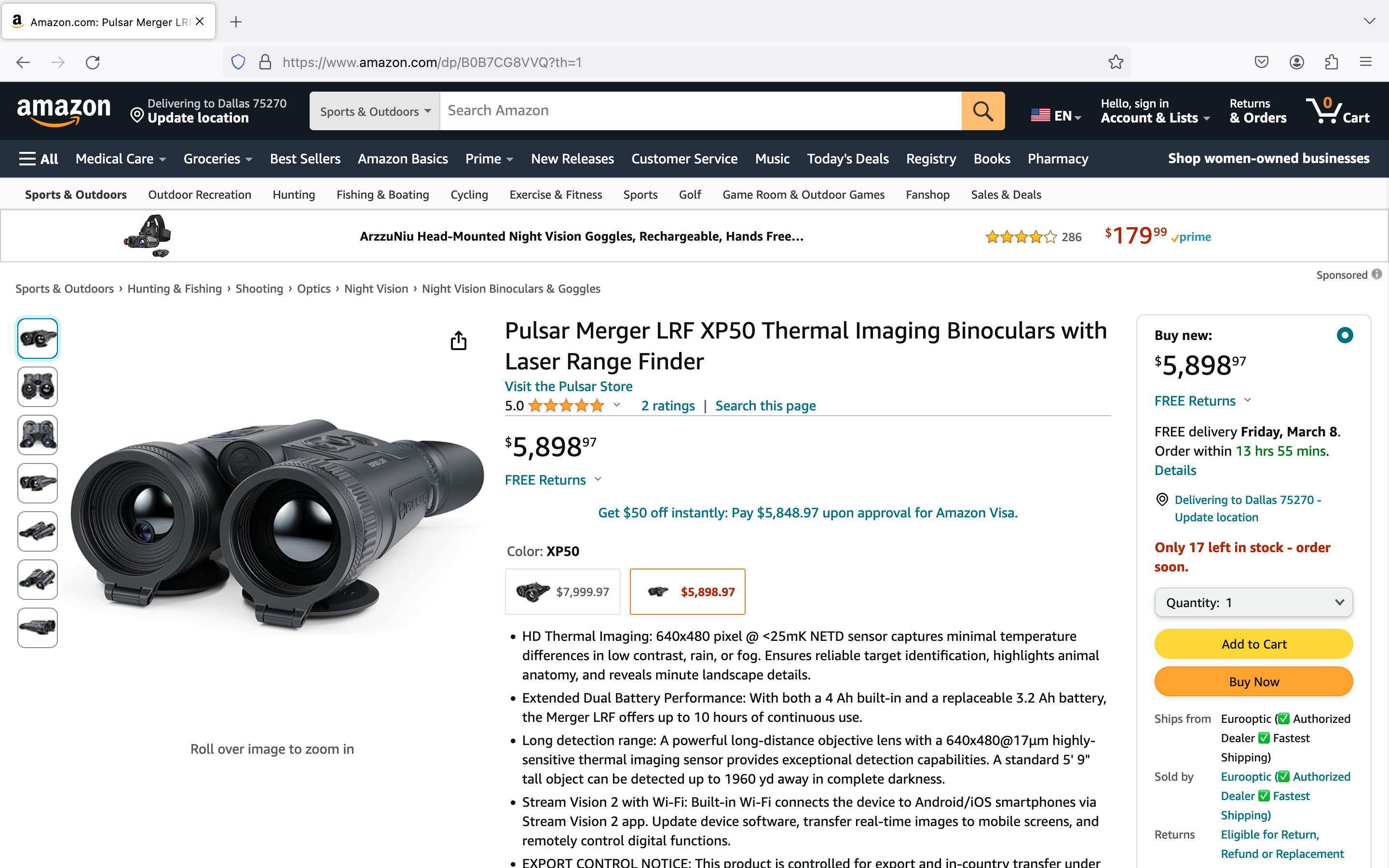Click the Sponsored info icon
Screen dimensions: 1389x868
tap(1377, 274)
